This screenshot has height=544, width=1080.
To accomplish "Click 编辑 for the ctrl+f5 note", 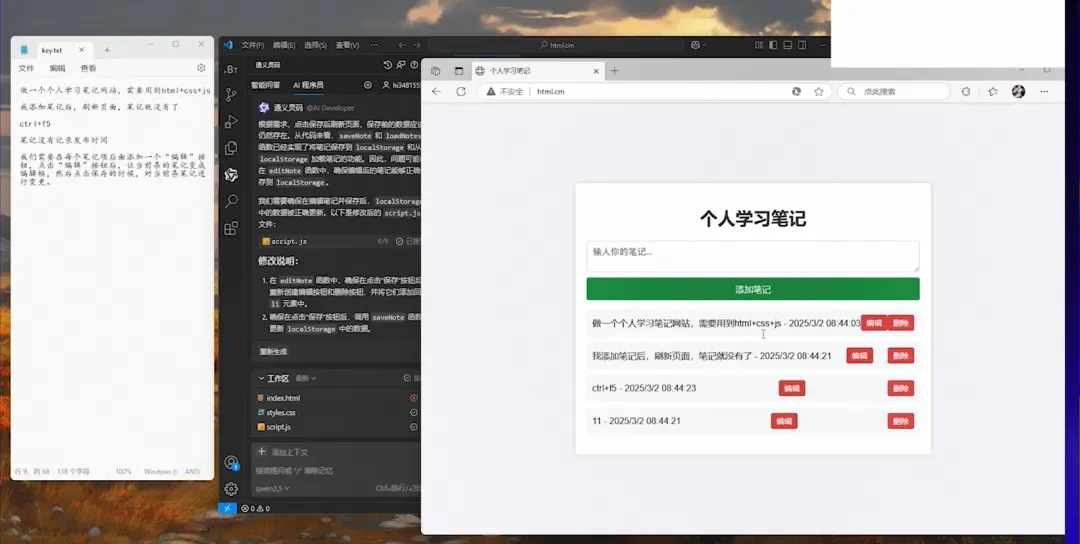I will click(x=792, y=388).
